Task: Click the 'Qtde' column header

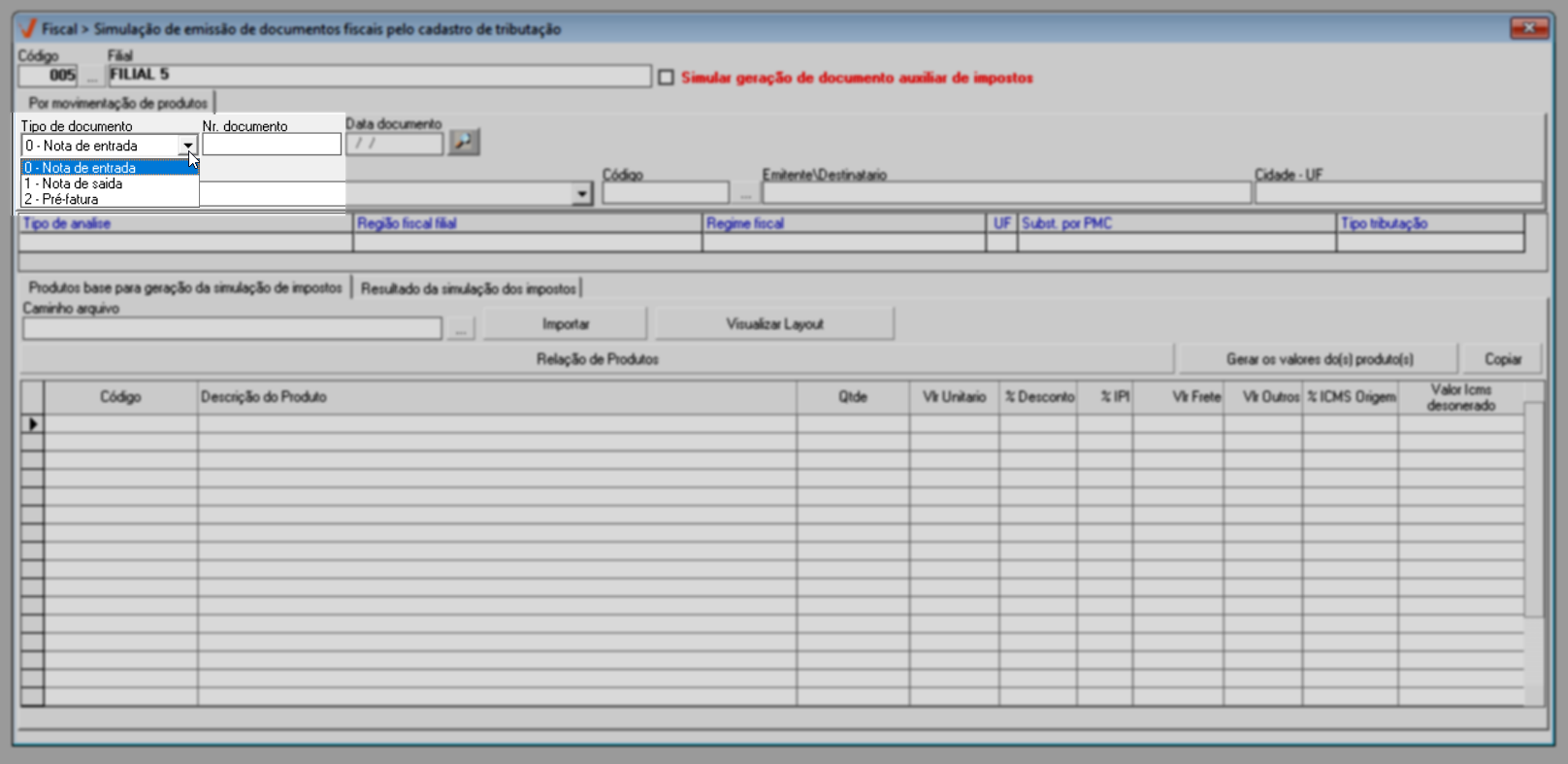Action: (x=854, y=397)
